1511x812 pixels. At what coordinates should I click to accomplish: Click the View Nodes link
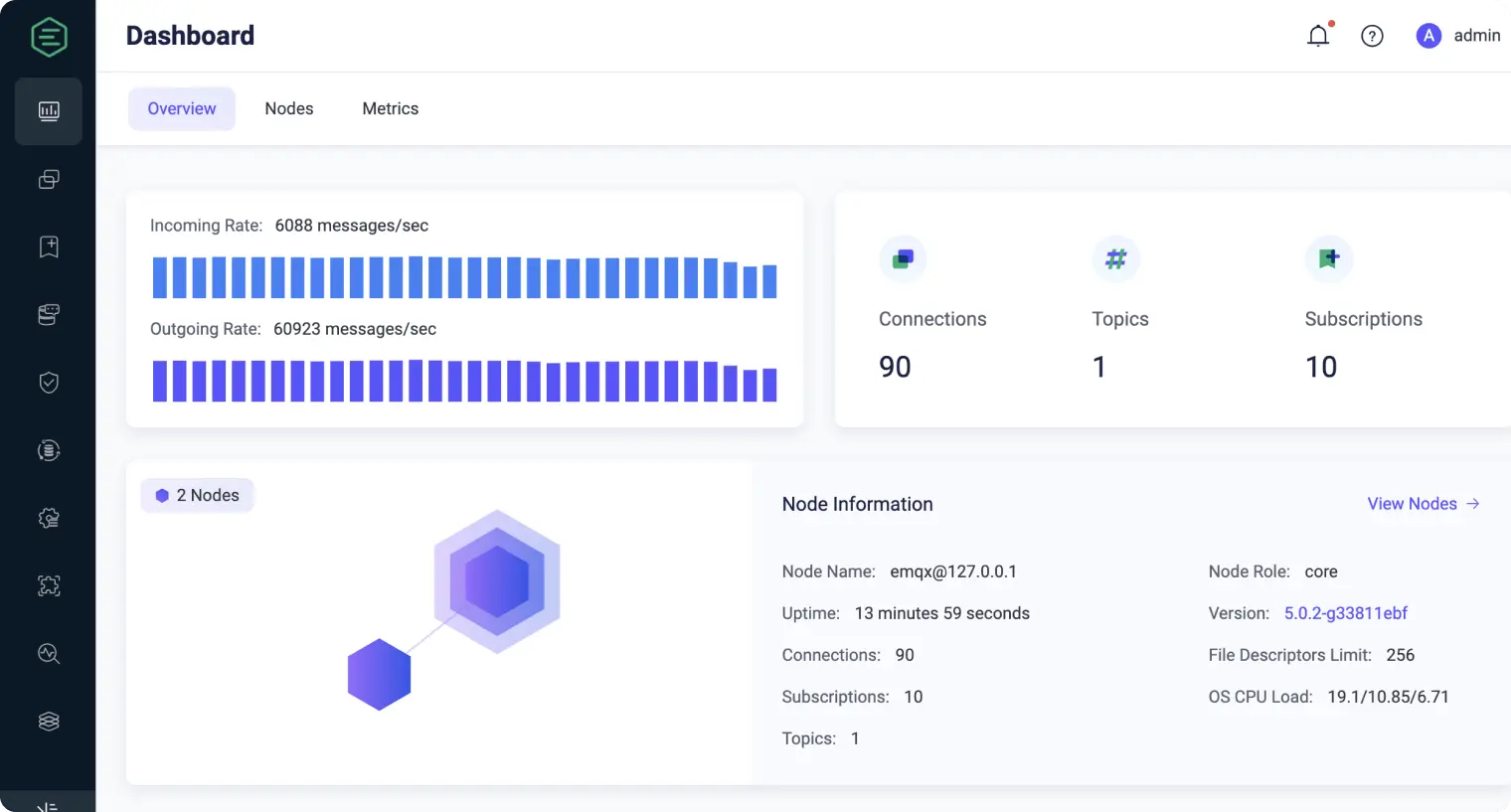[x=1423, y=504]
